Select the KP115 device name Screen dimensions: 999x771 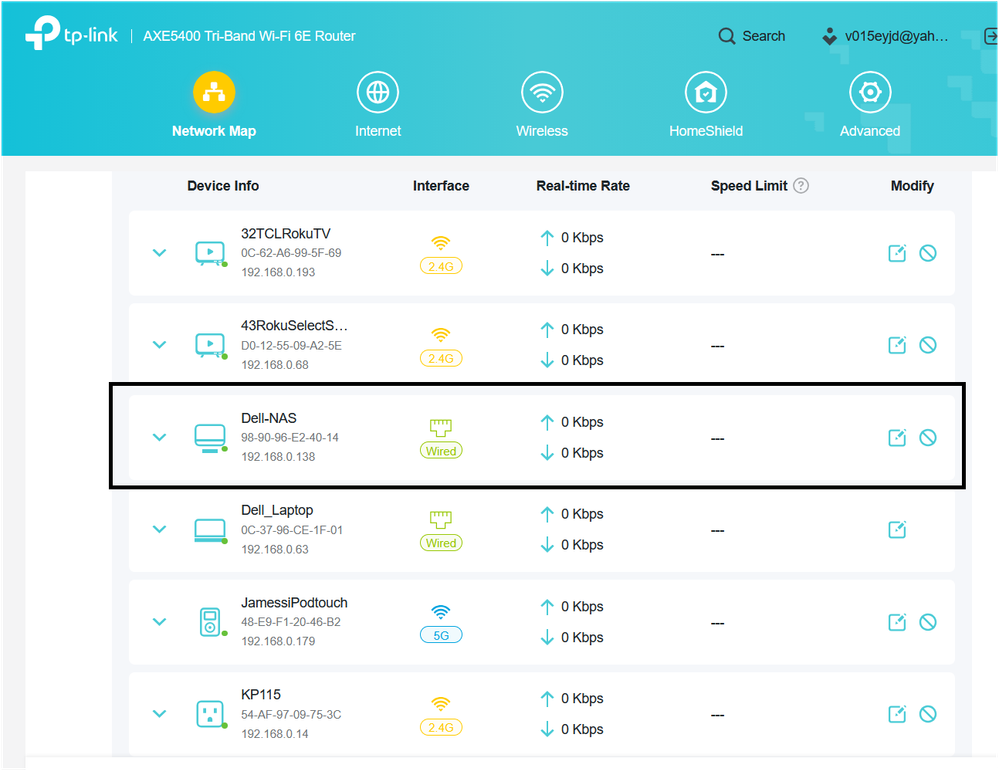261,695
